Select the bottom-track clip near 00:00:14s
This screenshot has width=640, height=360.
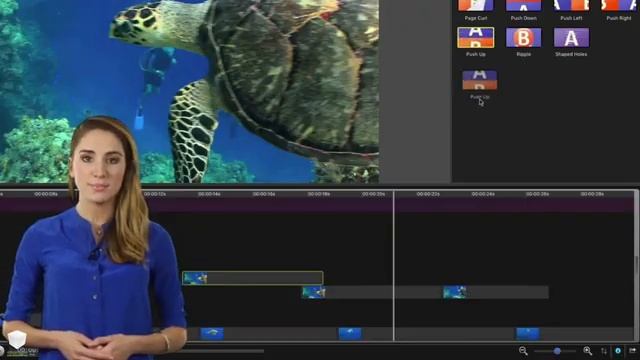point(212,333)
